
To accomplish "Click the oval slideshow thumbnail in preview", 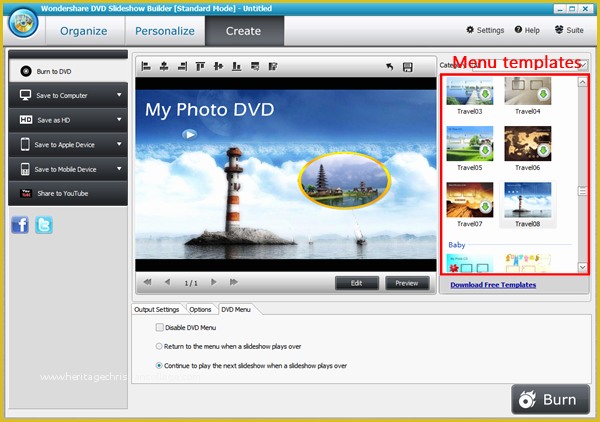I will 344,180.
